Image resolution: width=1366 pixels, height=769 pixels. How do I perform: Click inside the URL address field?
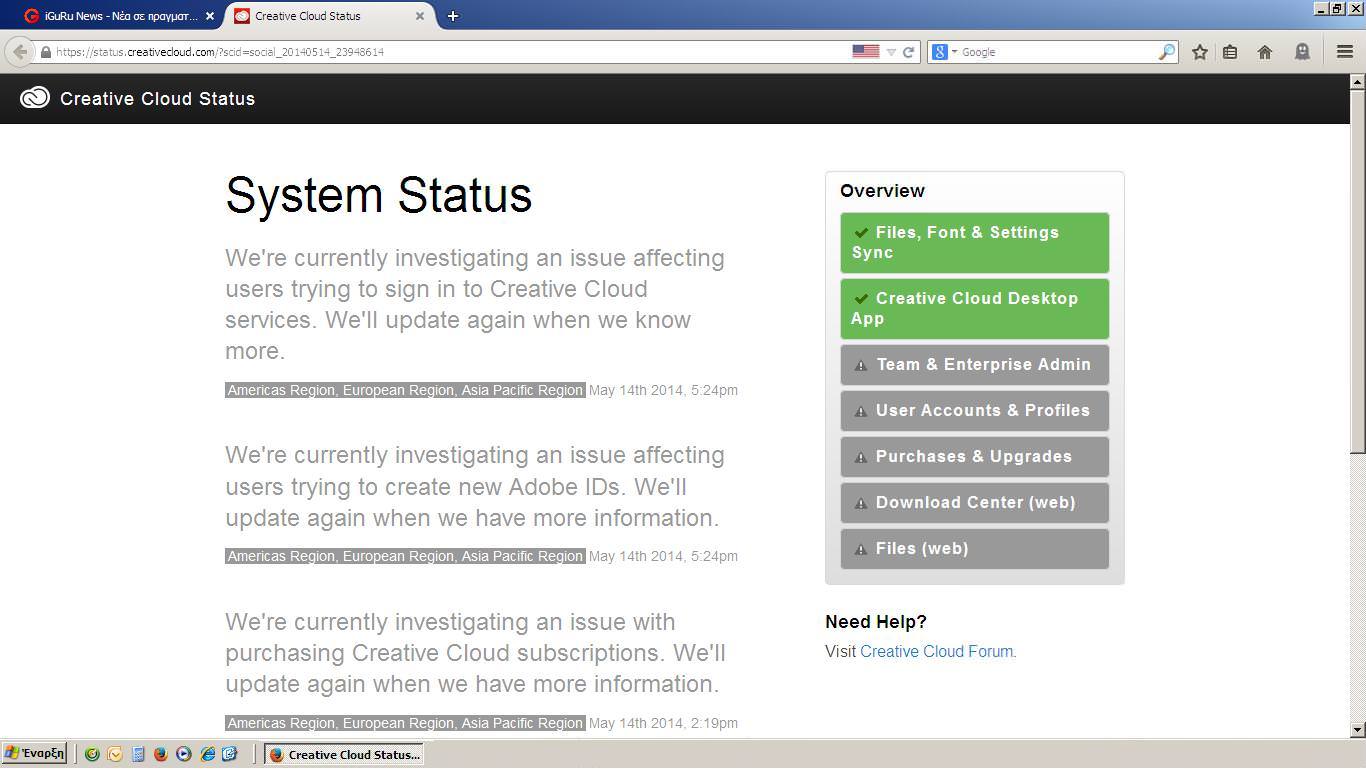pyautogui.click(x=450, y=52)
